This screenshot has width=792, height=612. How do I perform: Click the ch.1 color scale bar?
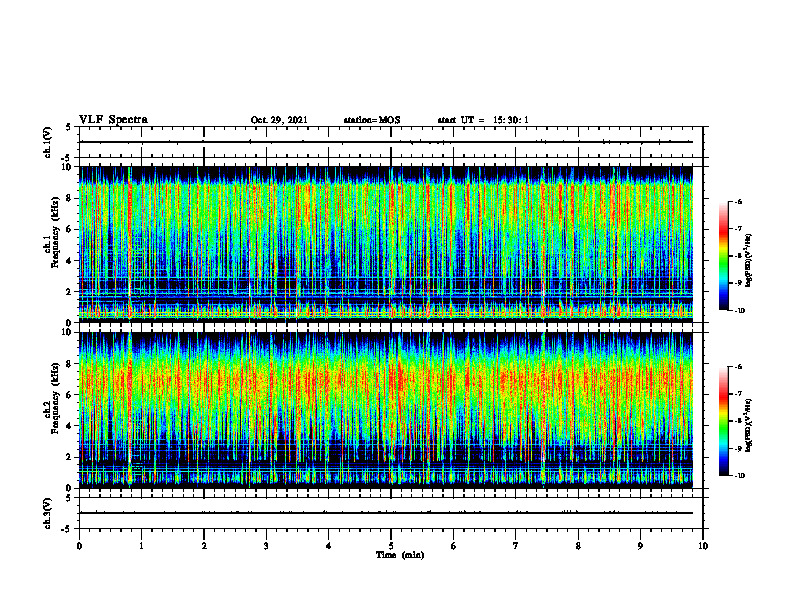pyautogui.click(x=723, y=256)
